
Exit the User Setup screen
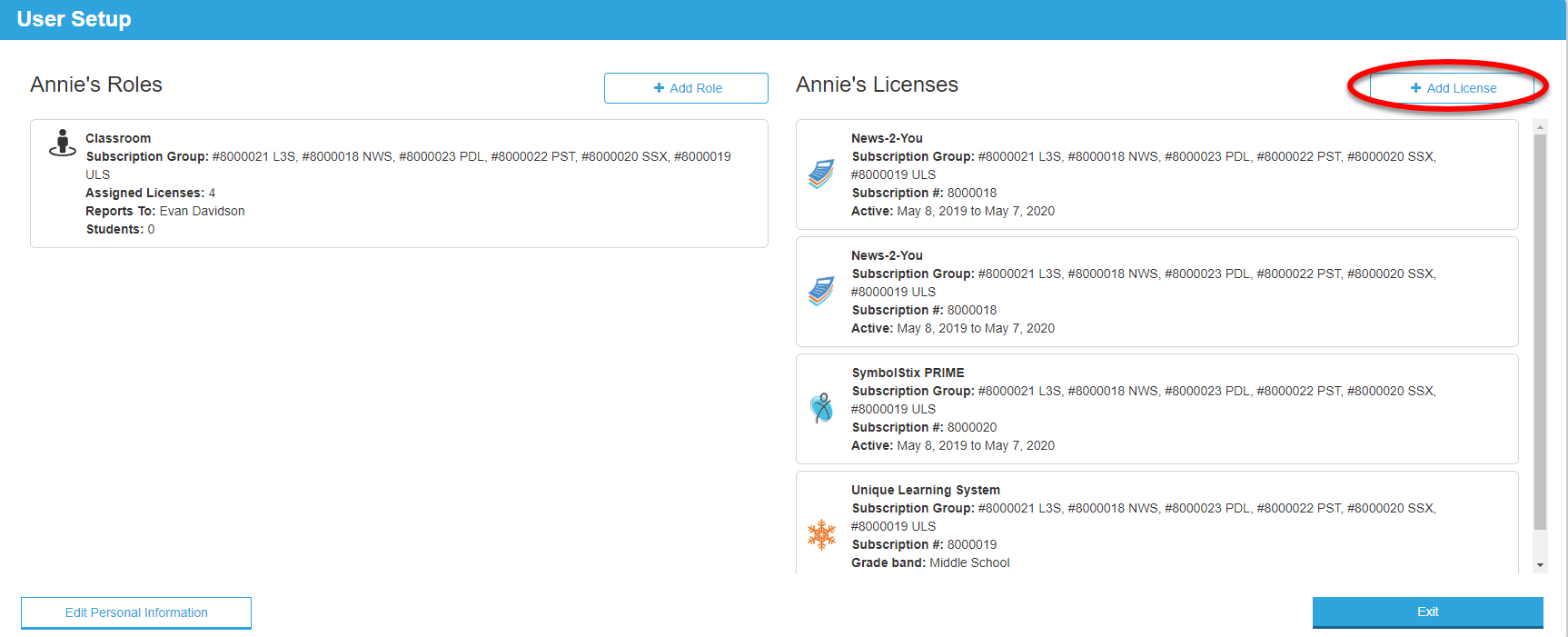pyautogui.click(x=1427, y=612)
